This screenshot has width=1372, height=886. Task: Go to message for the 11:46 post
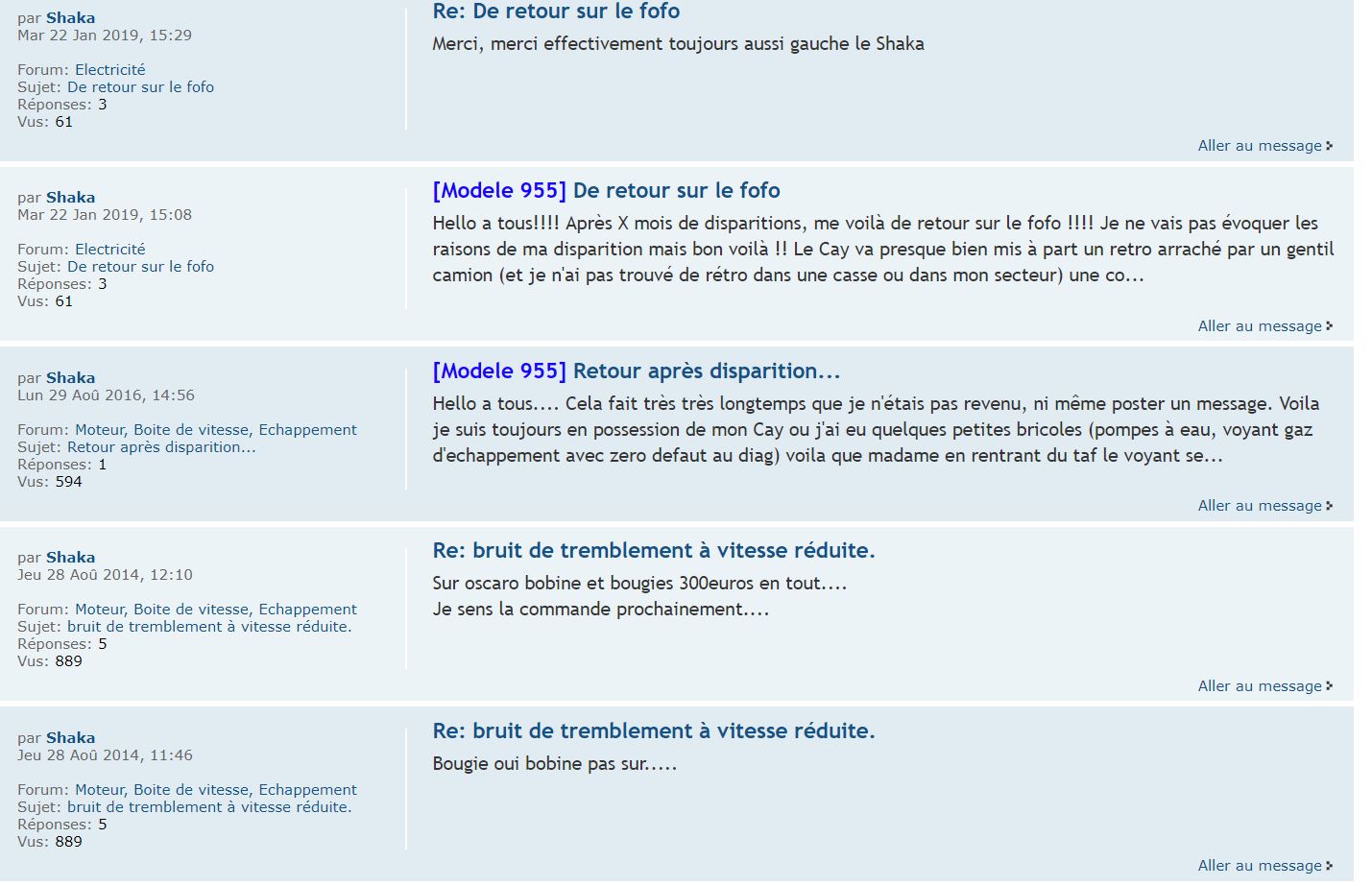point(1264,866)
